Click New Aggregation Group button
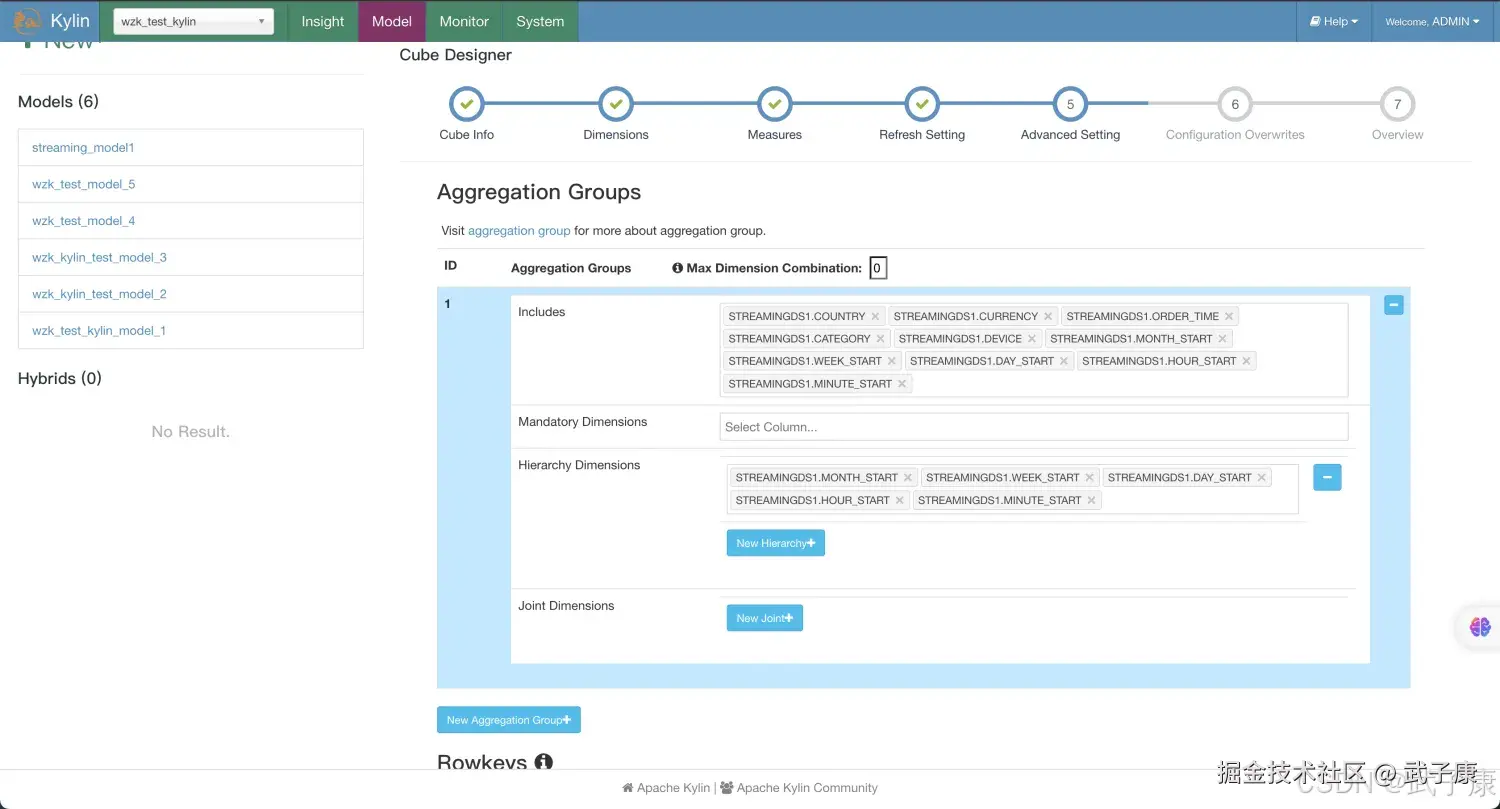 (509, 720)
